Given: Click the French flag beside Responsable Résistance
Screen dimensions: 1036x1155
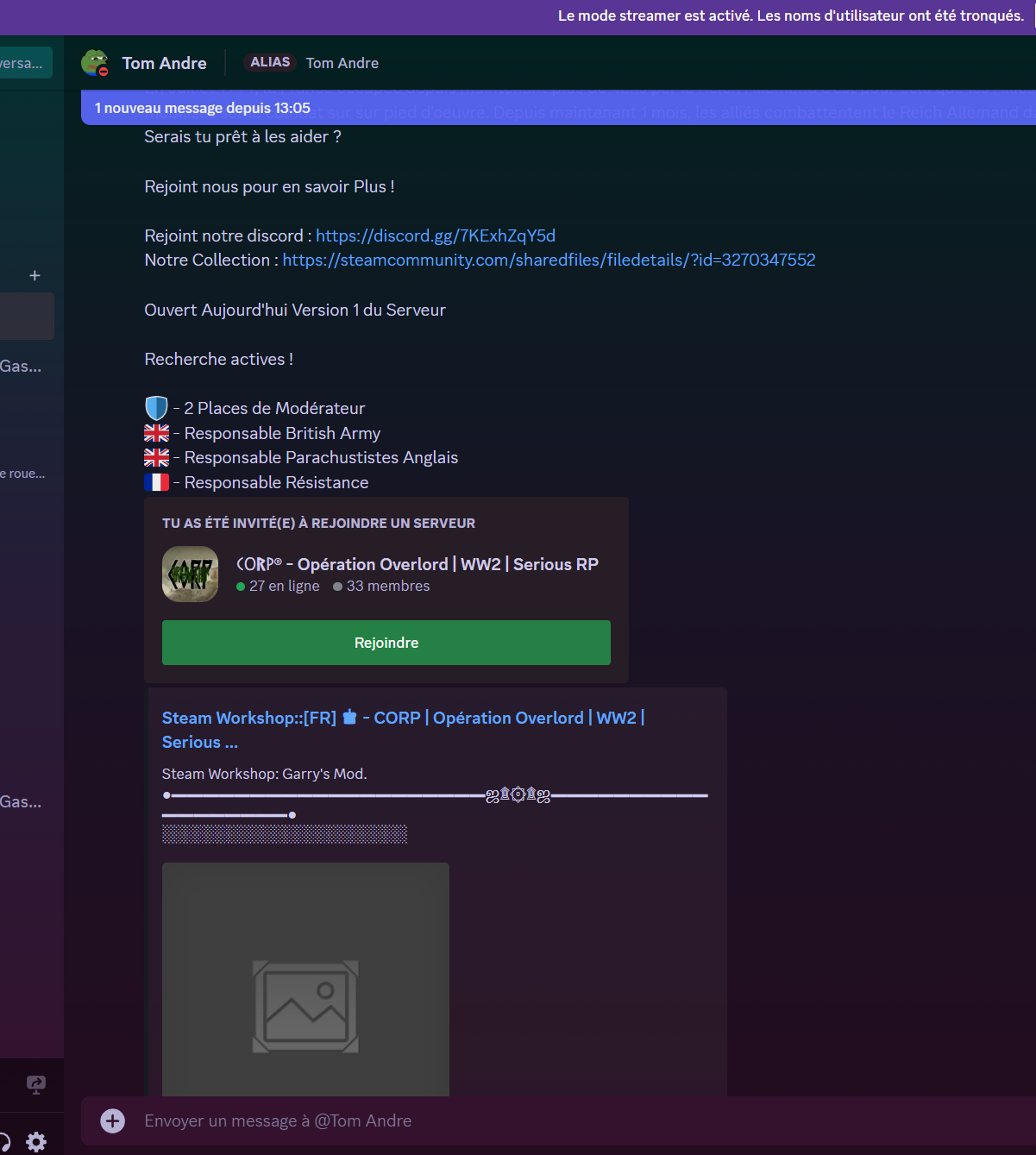Looking at the screenshot, I should click(x=156, y=482).
